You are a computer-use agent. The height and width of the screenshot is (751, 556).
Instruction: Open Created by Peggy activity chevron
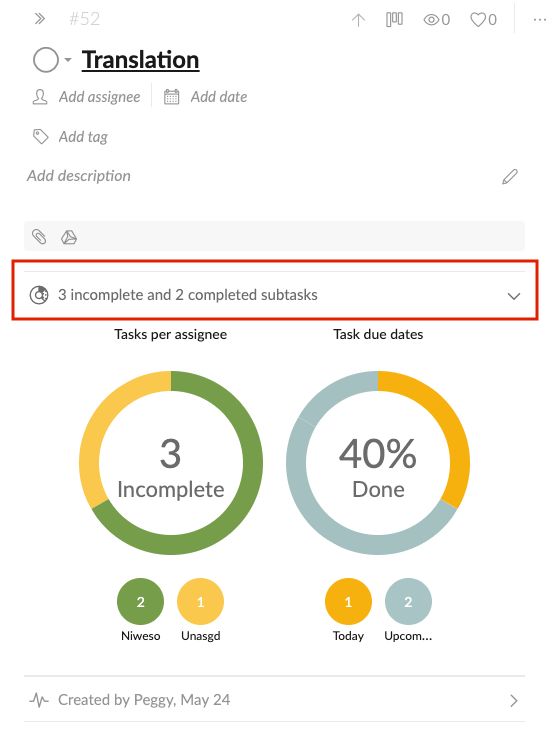point(514,701)
